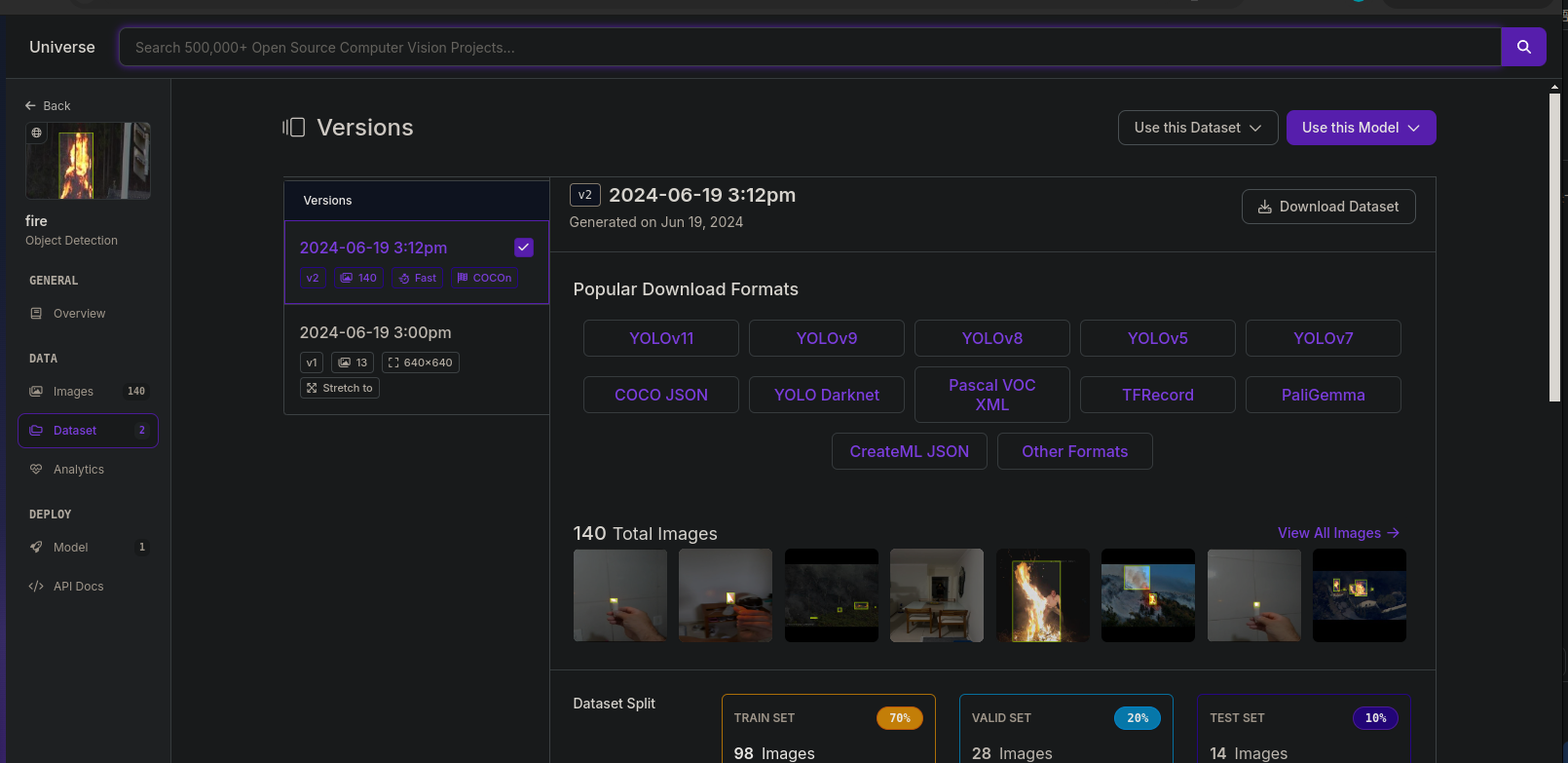Click the COCOn checkpoint tag
Viewport: 1568px width, 763px height.
(x=484, y=278)
